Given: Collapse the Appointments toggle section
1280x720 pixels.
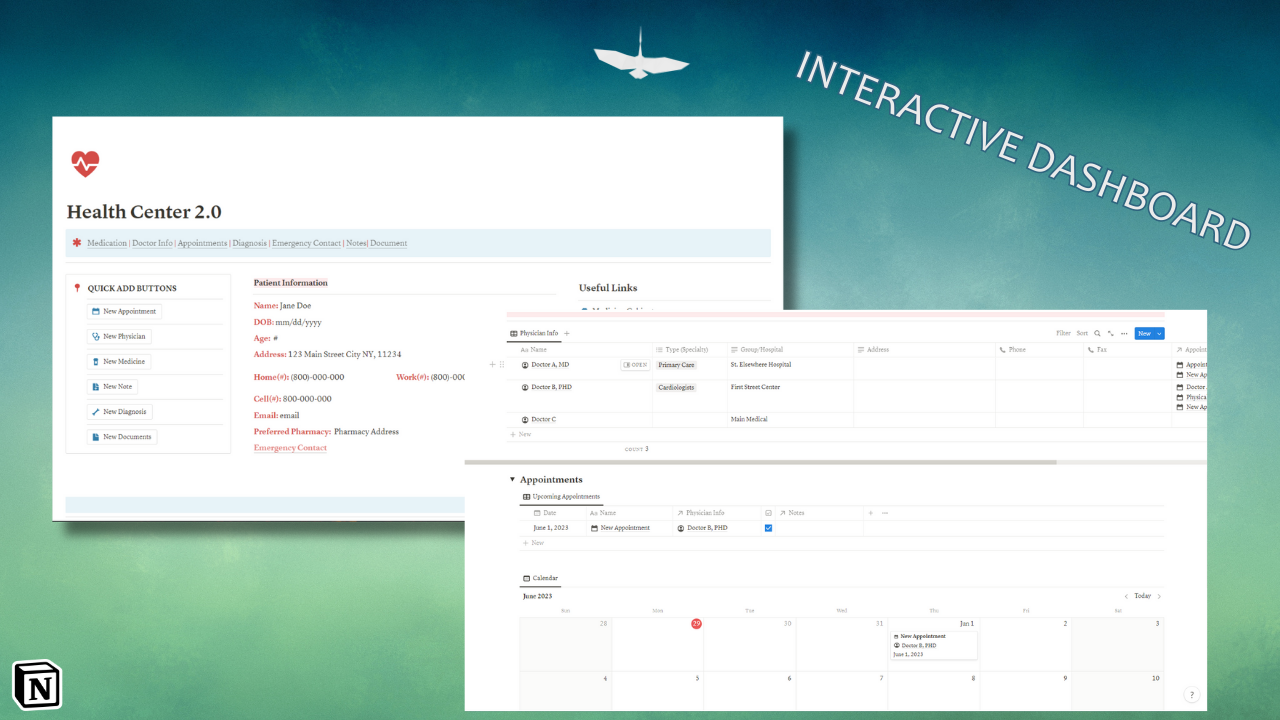Looking at the screenshot, I should [x=512, y=480].
